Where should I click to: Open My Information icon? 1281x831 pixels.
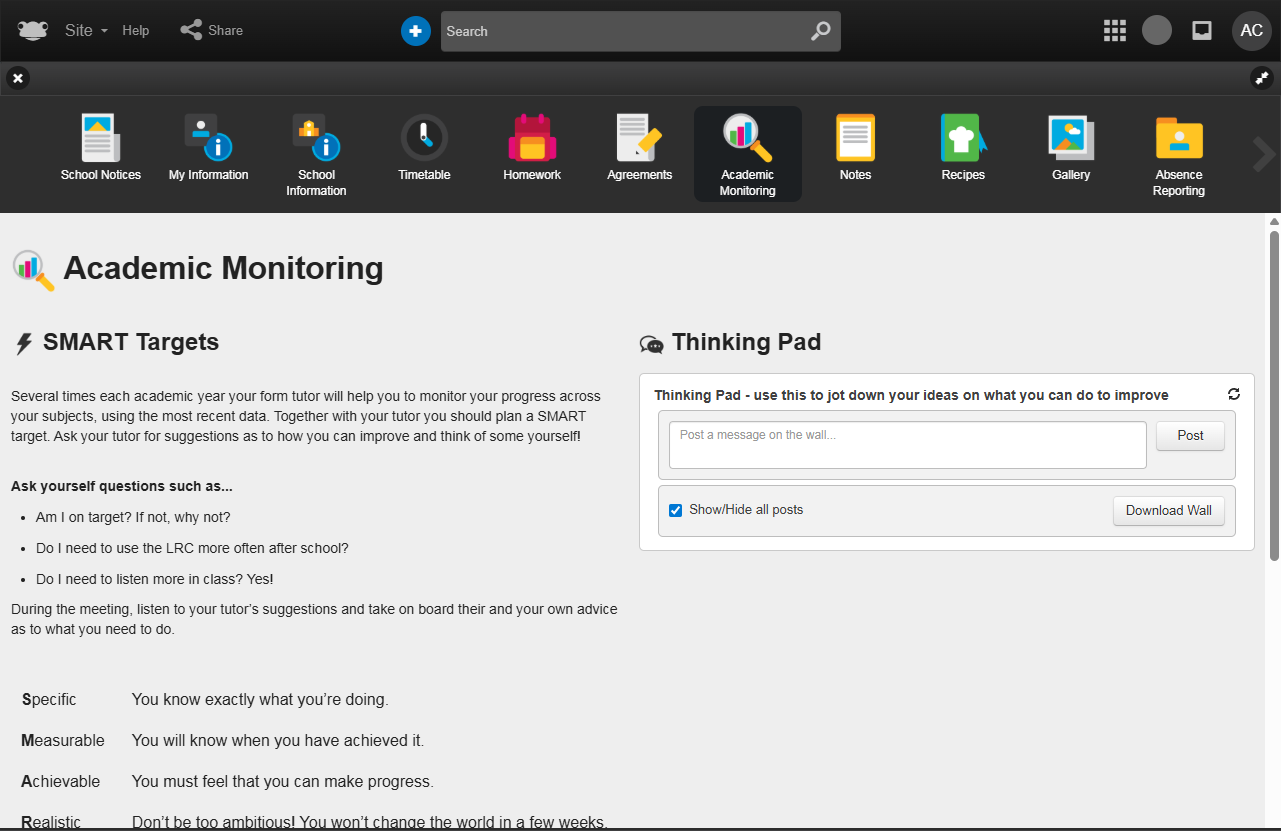(x=208, y=139)
